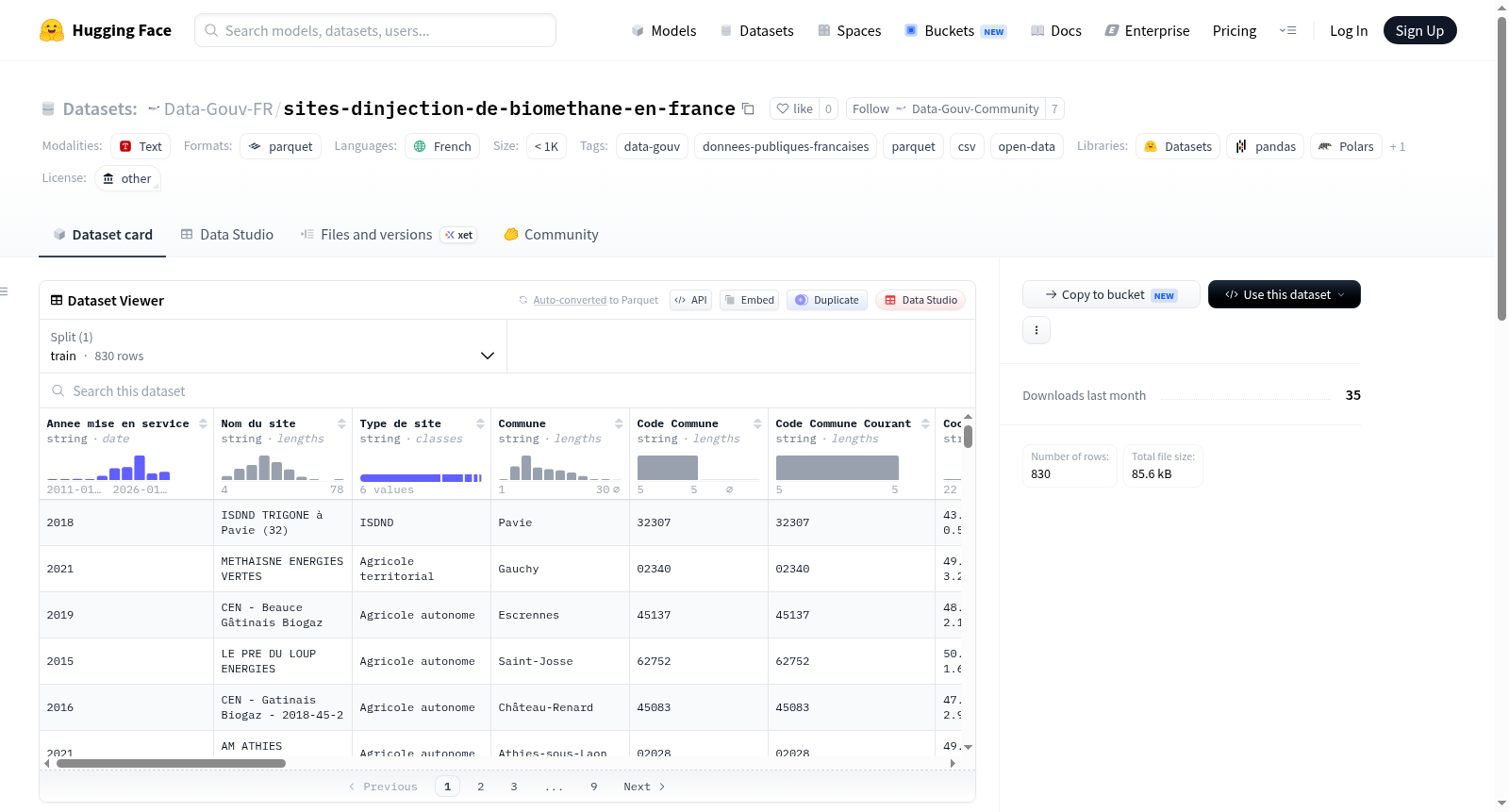The image size is (1509, 812).
Task: Open the Models menu item
Action: 664,30
